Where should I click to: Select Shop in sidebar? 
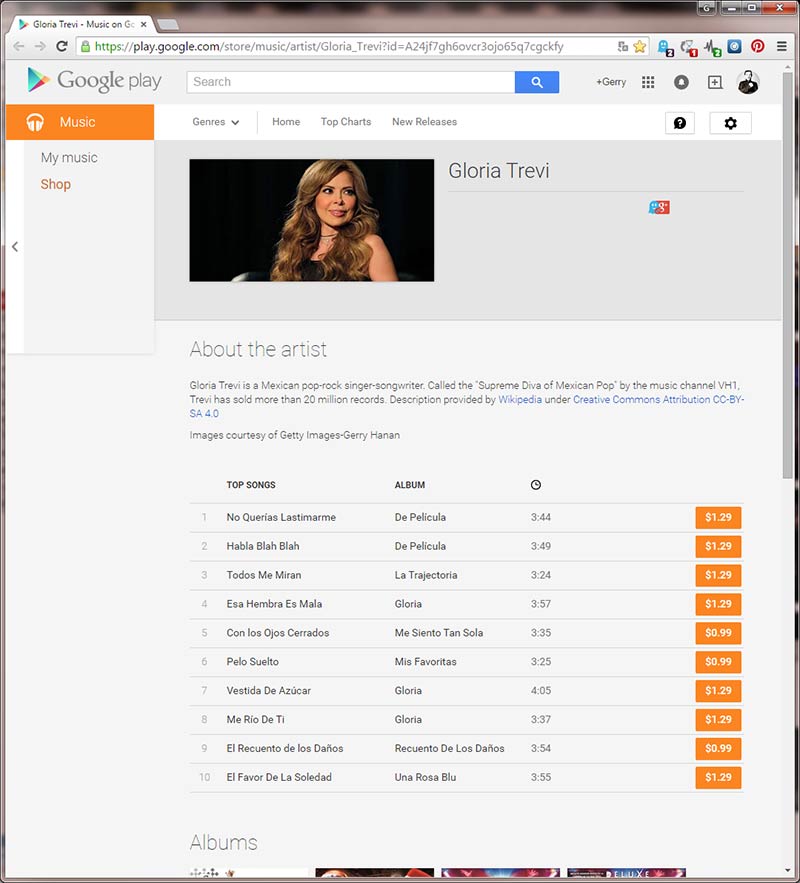click(x=56, y=184)
